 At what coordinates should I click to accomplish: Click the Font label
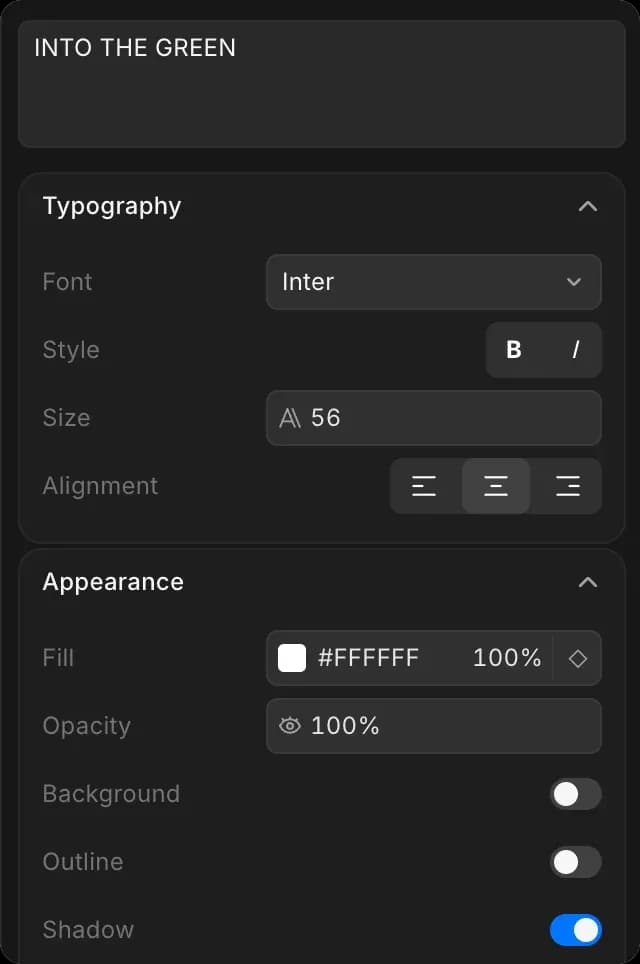[67, 282]
